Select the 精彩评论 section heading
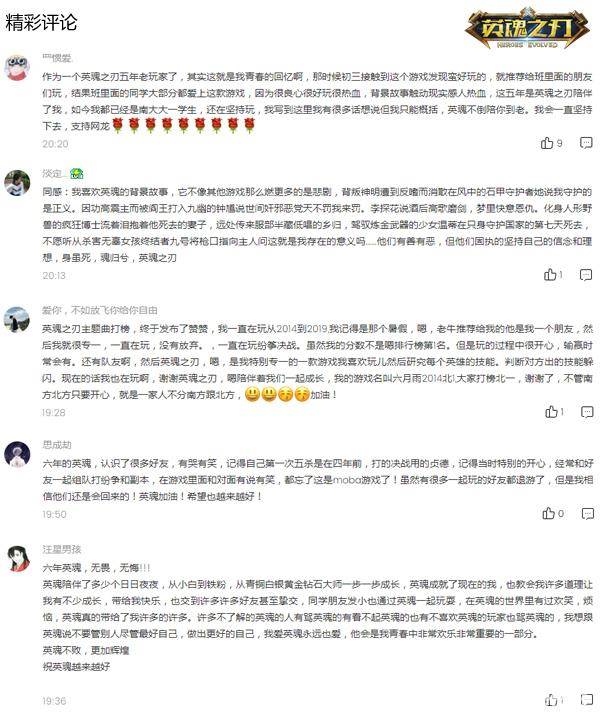The image size is (600, 721). pyautogui.click(x=41, y=23)
